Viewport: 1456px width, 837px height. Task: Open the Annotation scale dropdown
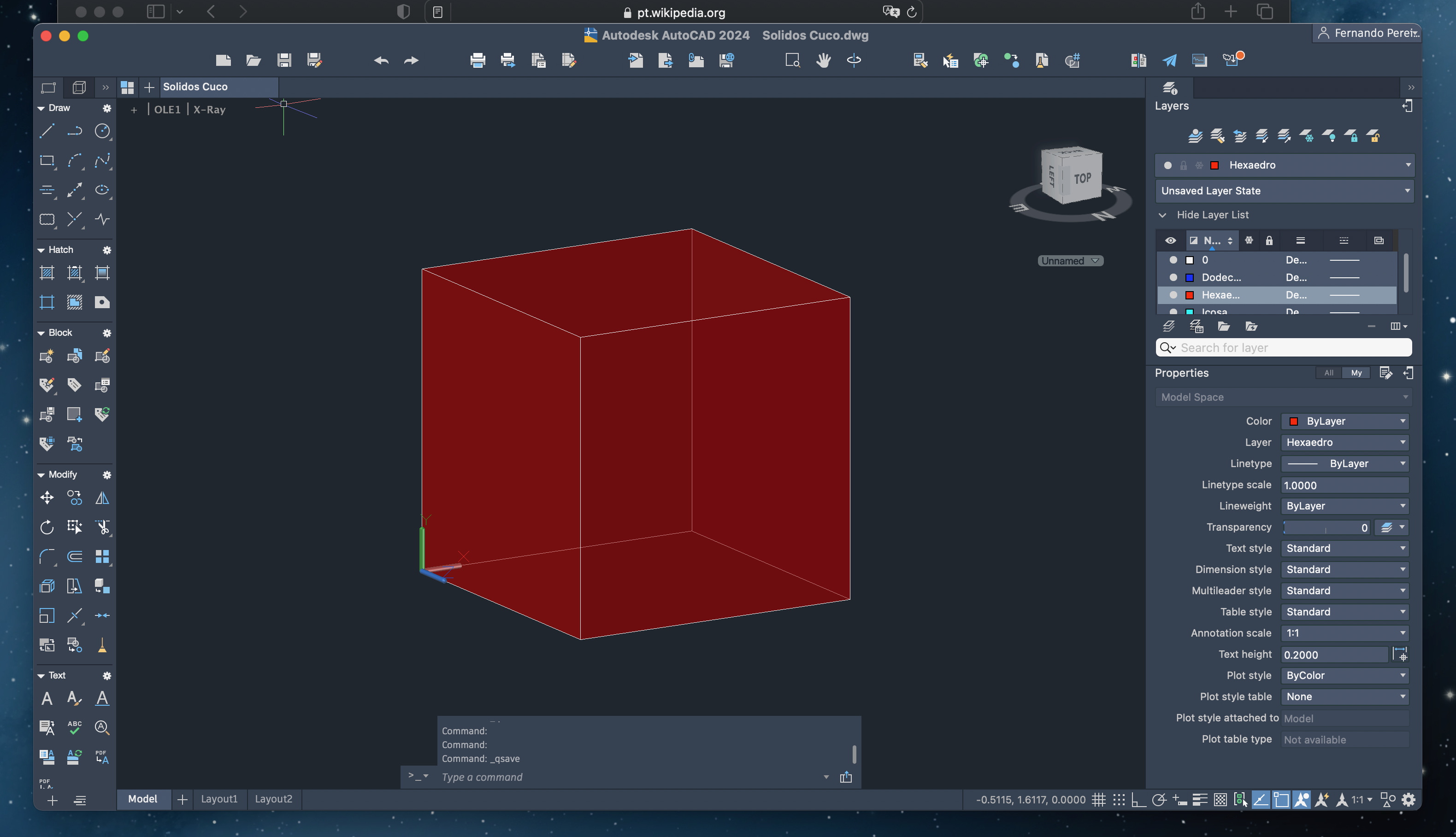1345,633
